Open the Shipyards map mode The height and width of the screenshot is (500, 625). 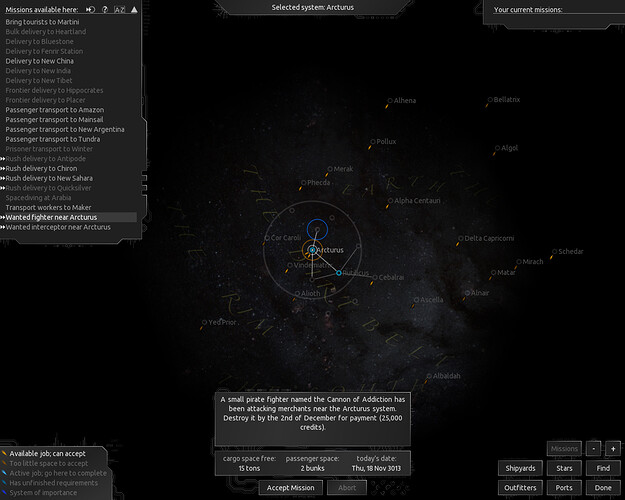pyautogui.click(x=520, y=468)
